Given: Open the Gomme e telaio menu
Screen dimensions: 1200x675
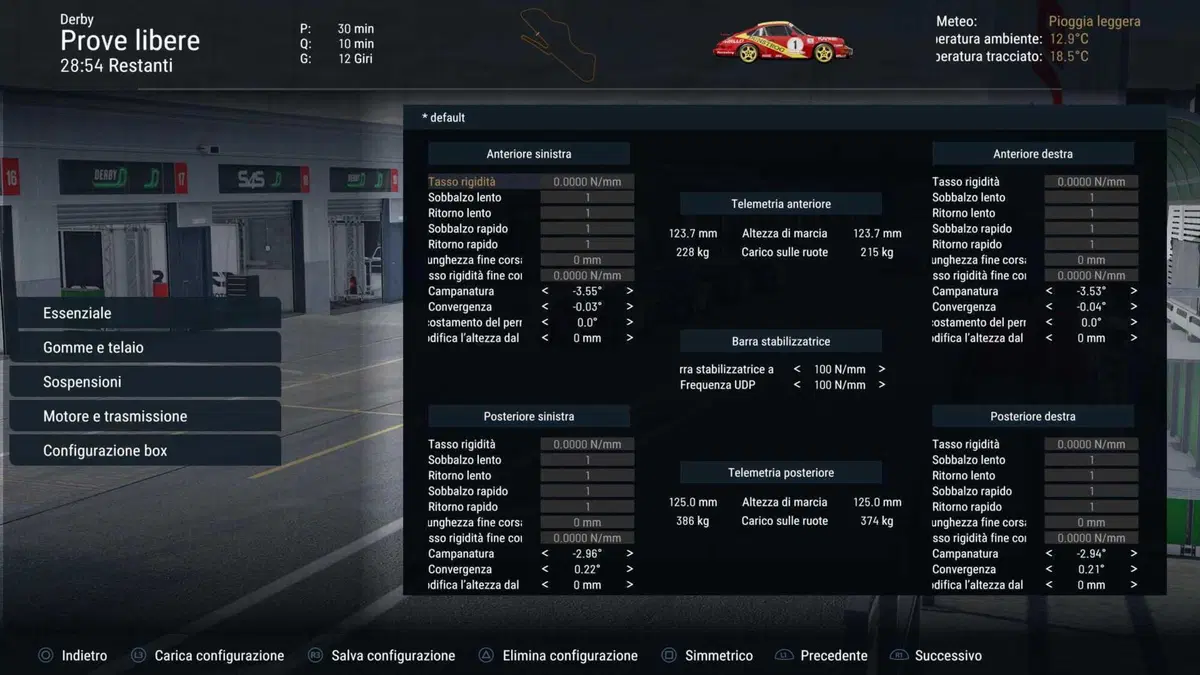Looking at the screenshot, I should [x=145, y=348].
